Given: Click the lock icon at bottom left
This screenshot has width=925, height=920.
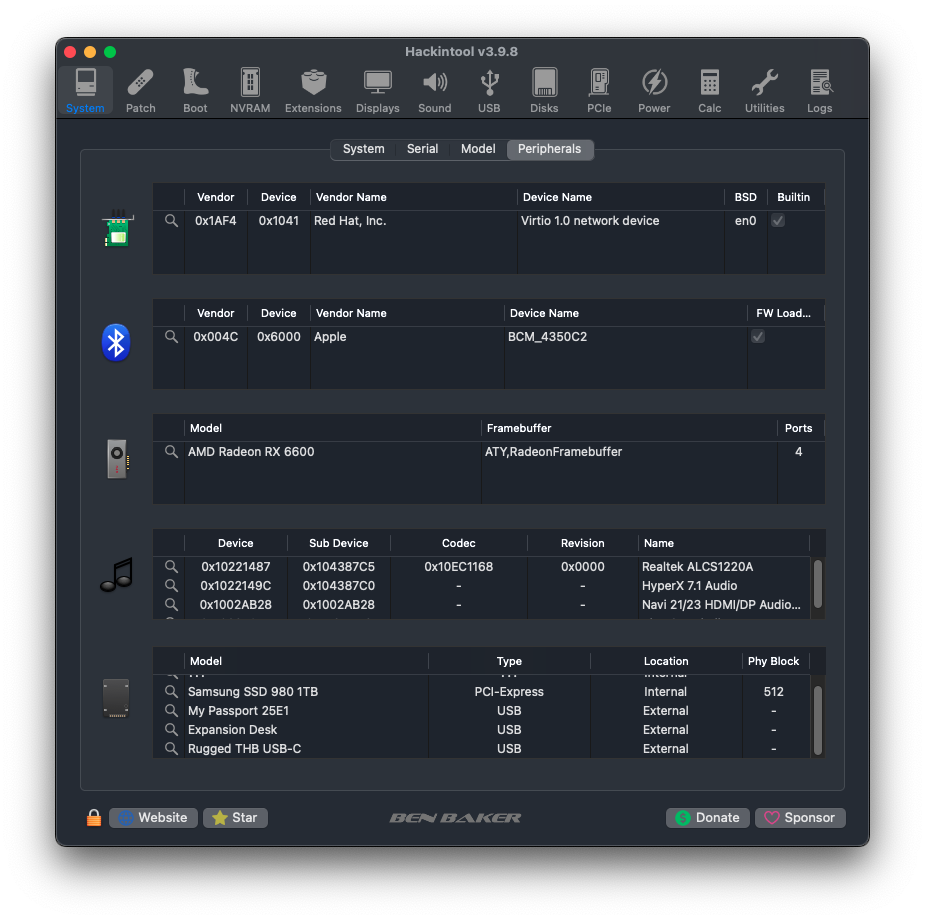Looking at the screenshot, I should [94, 818].
